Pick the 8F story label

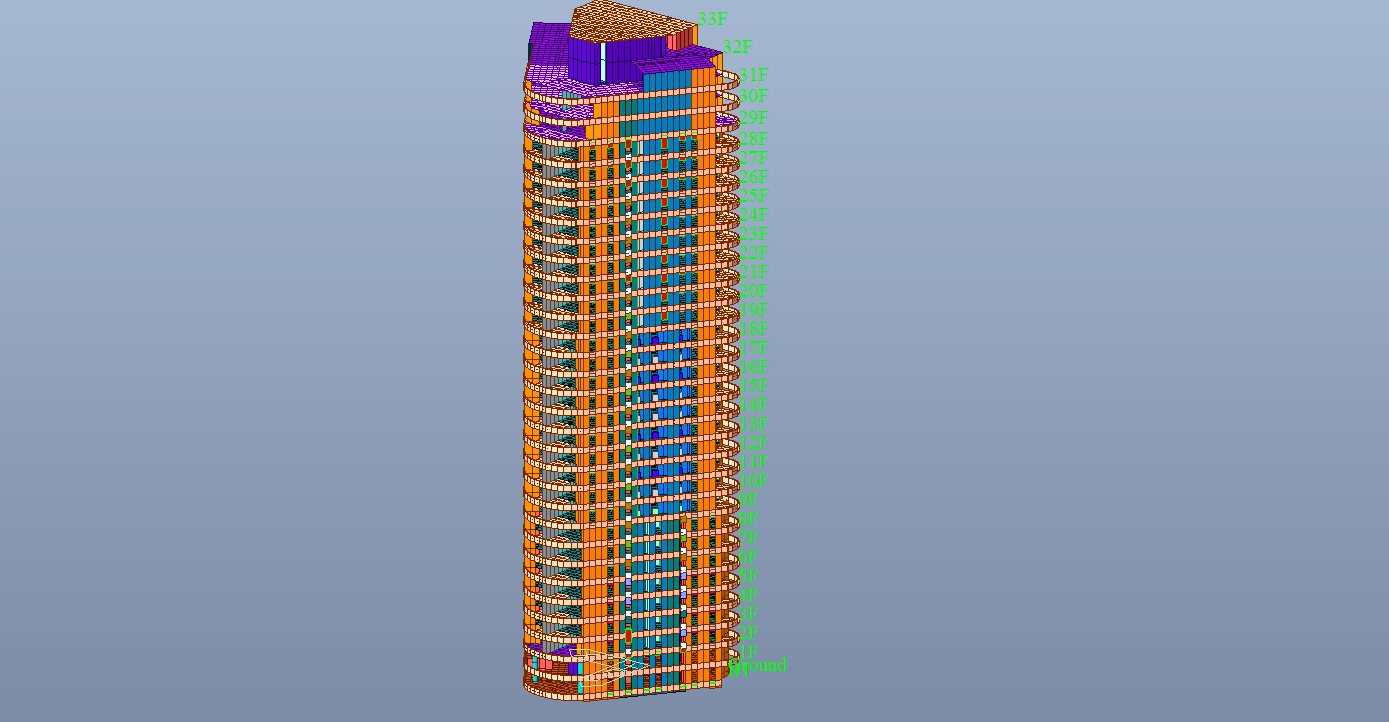point(748,519)
